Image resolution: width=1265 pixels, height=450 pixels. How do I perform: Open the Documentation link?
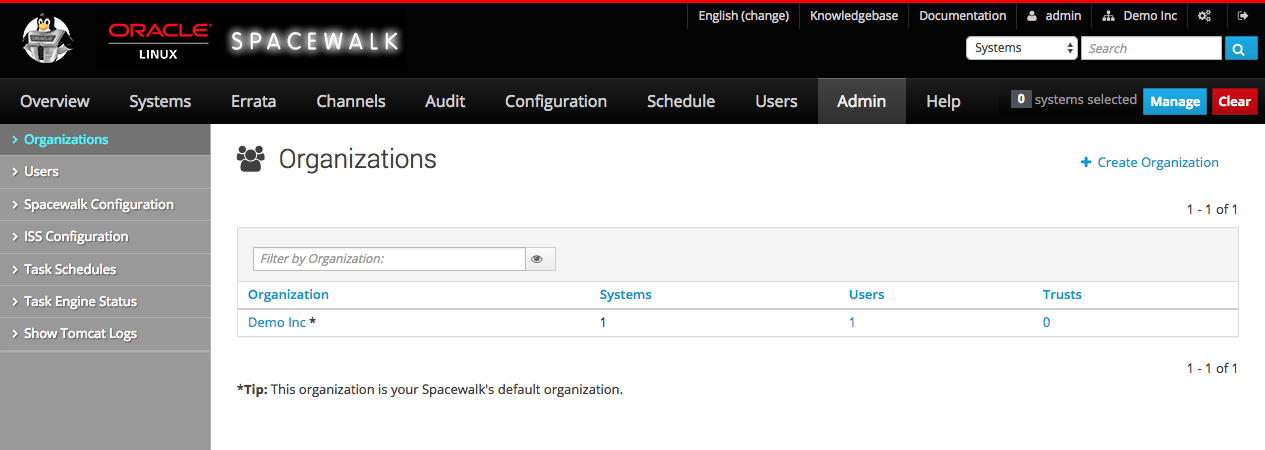[x=962, y=16]
